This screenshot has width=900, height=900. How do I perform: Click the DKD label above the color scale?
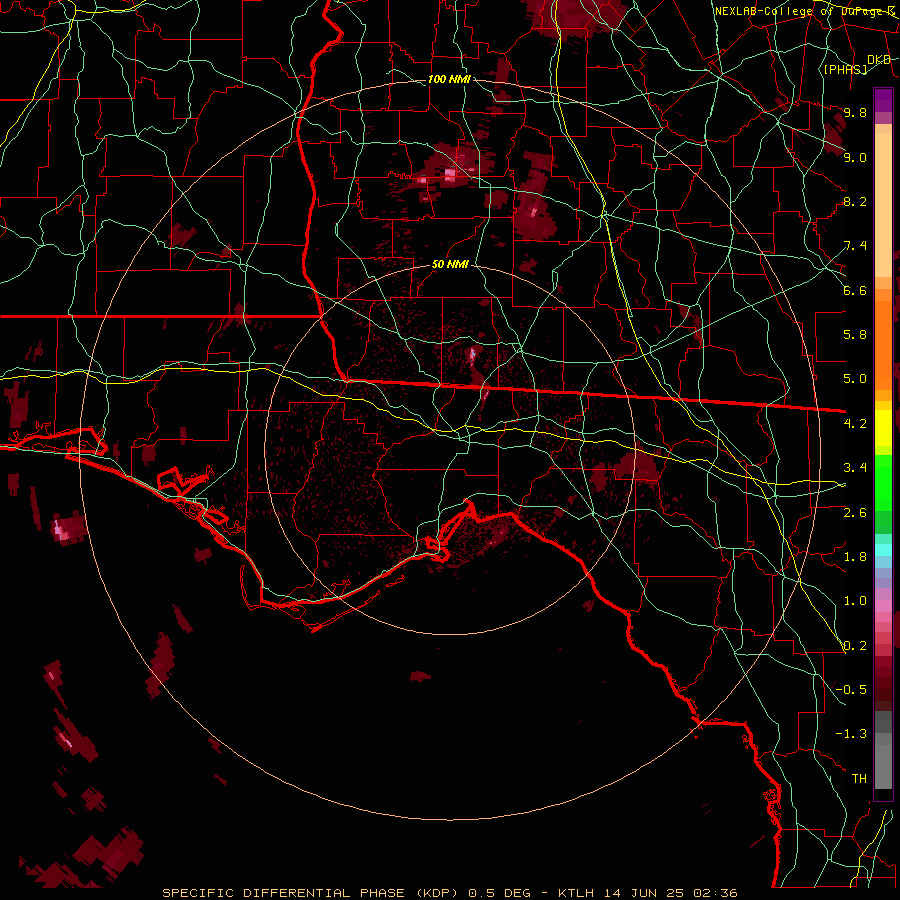(878, 60)
